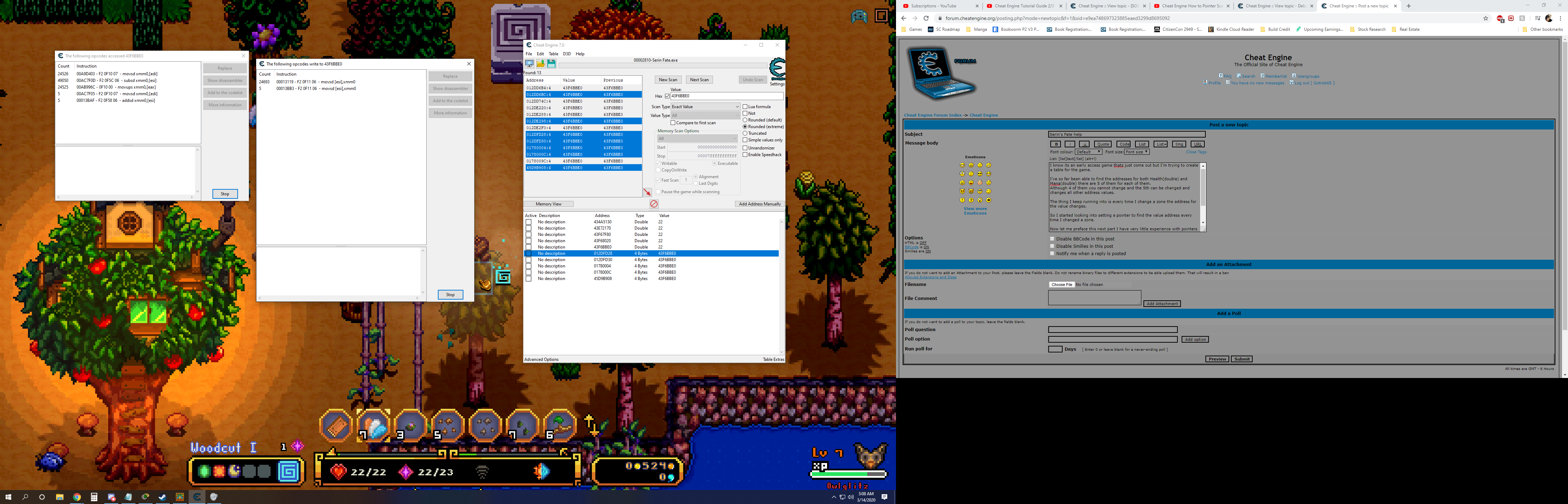Insert the sunglasses cool emoticon
The image size is (1568, 504).
pos(980,174)
